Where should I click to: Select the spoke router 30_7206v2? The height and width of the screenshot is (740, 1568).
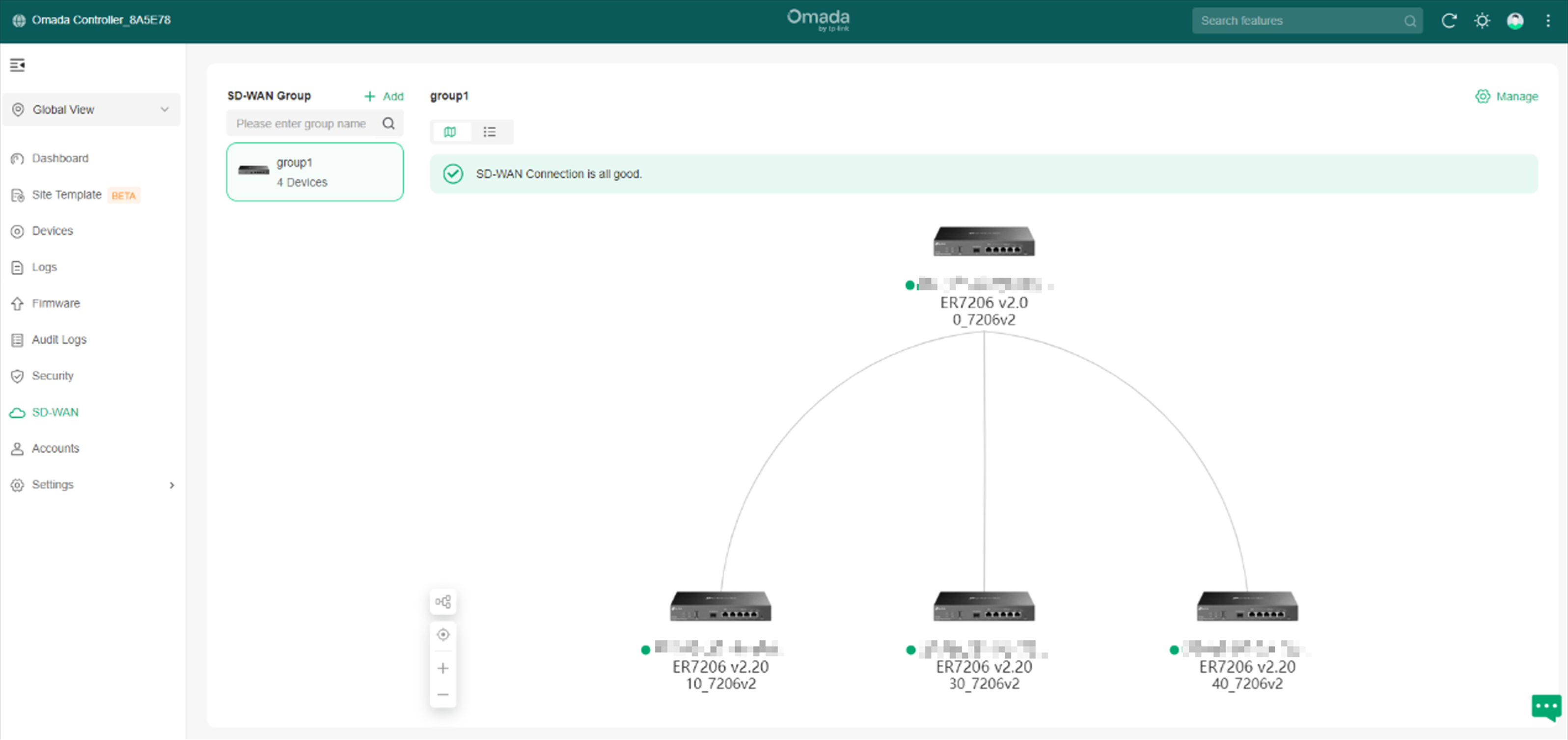(984, 607)
